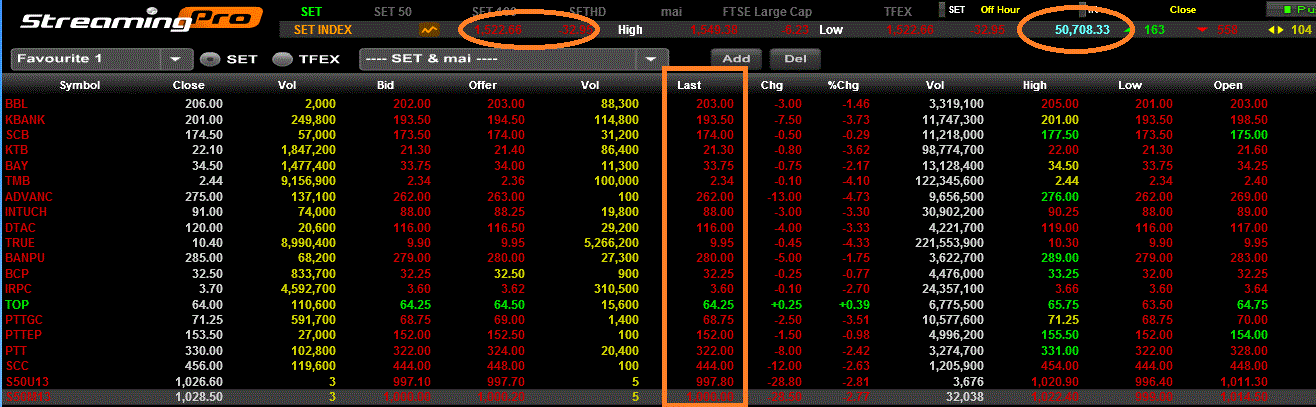Click the market value 50,708.33
1316x407 pixels.
[x=1083, y=30]
